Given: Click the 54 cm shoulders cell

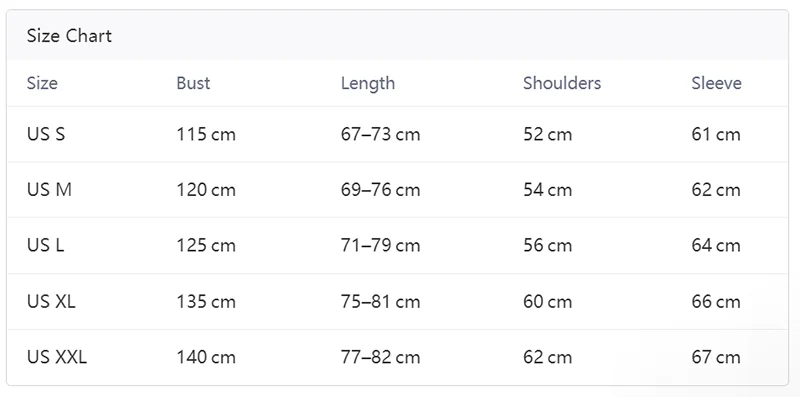Looking at the screenshot, I should pyautogui.click(x=547, y=190).
